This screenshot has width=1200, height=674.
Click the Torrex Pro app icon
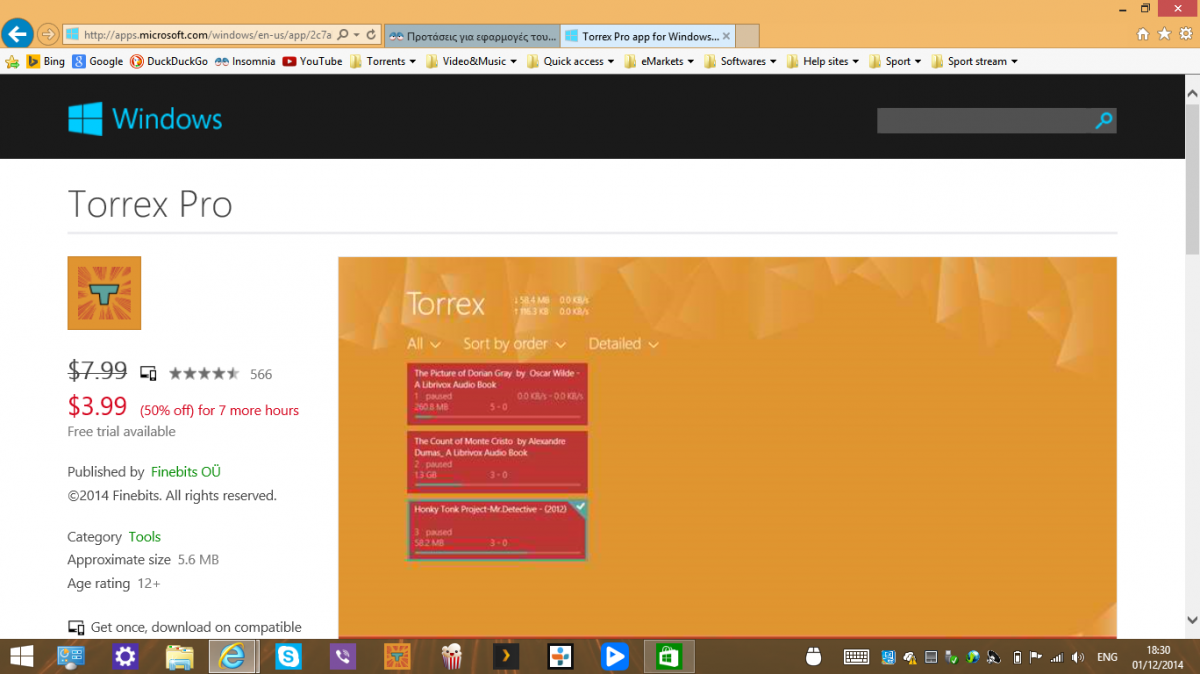pyautogui.click(x=104, y=293)
